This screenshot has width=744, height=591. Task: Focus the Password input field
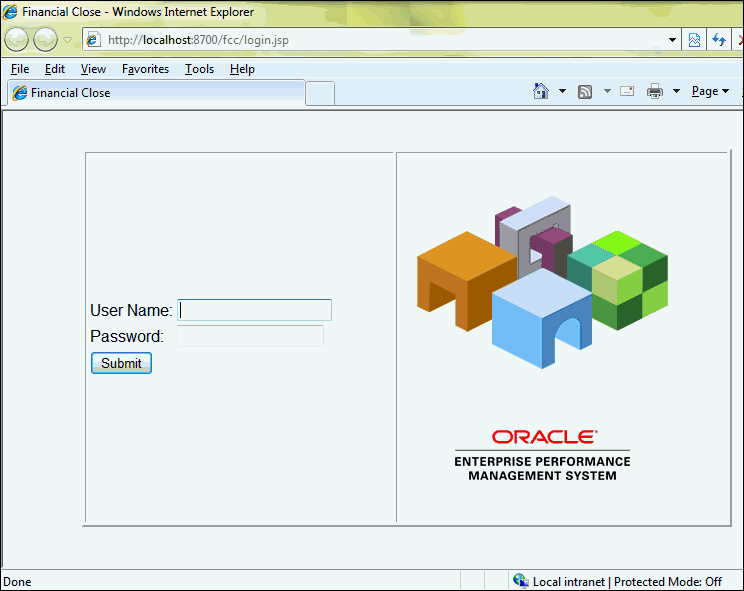tap(251, 336)
